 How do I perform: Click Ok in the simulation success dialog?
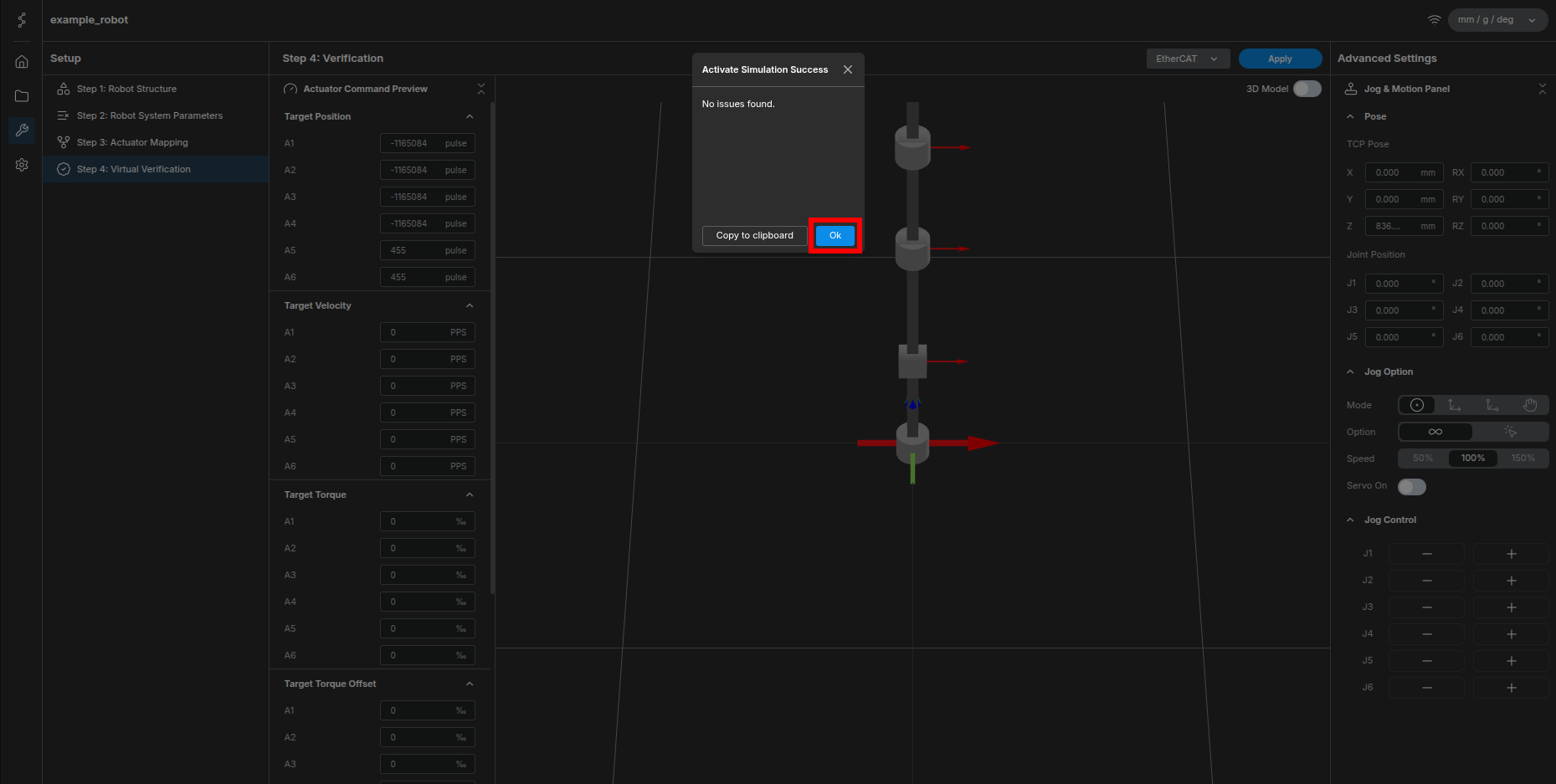(834, 235)
